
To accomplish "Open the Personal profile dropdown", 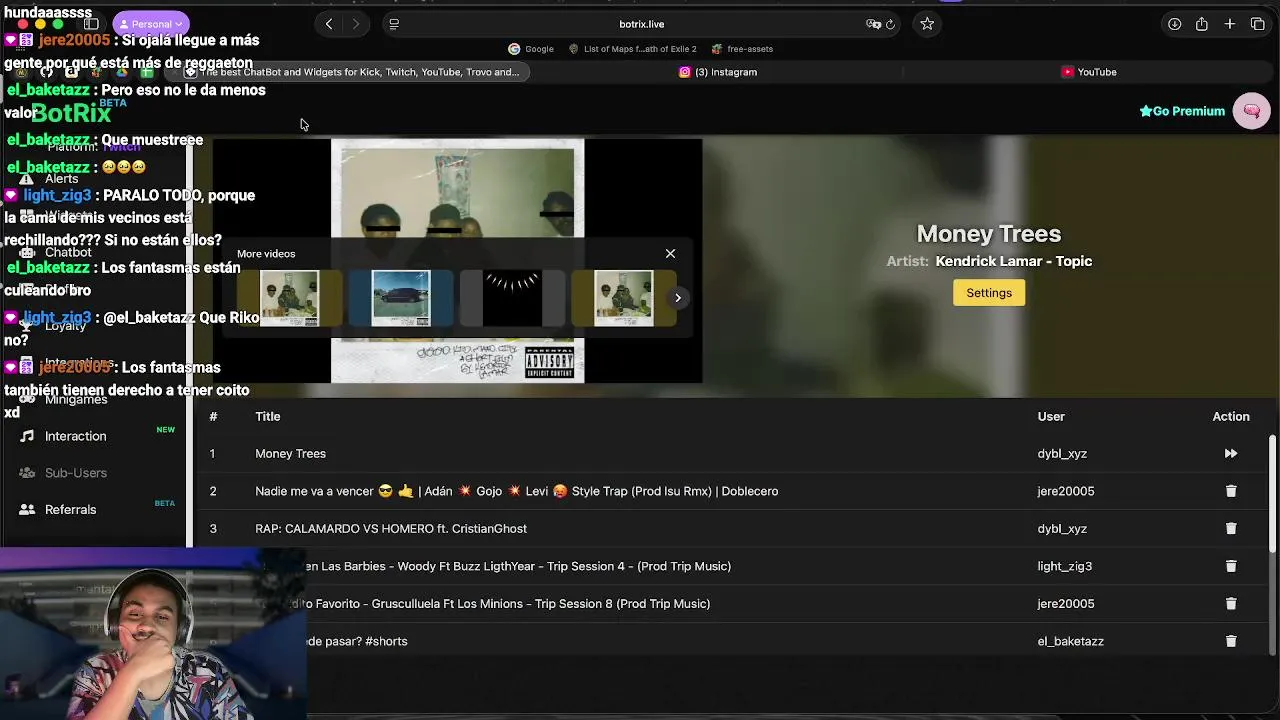I will [151, 24].
